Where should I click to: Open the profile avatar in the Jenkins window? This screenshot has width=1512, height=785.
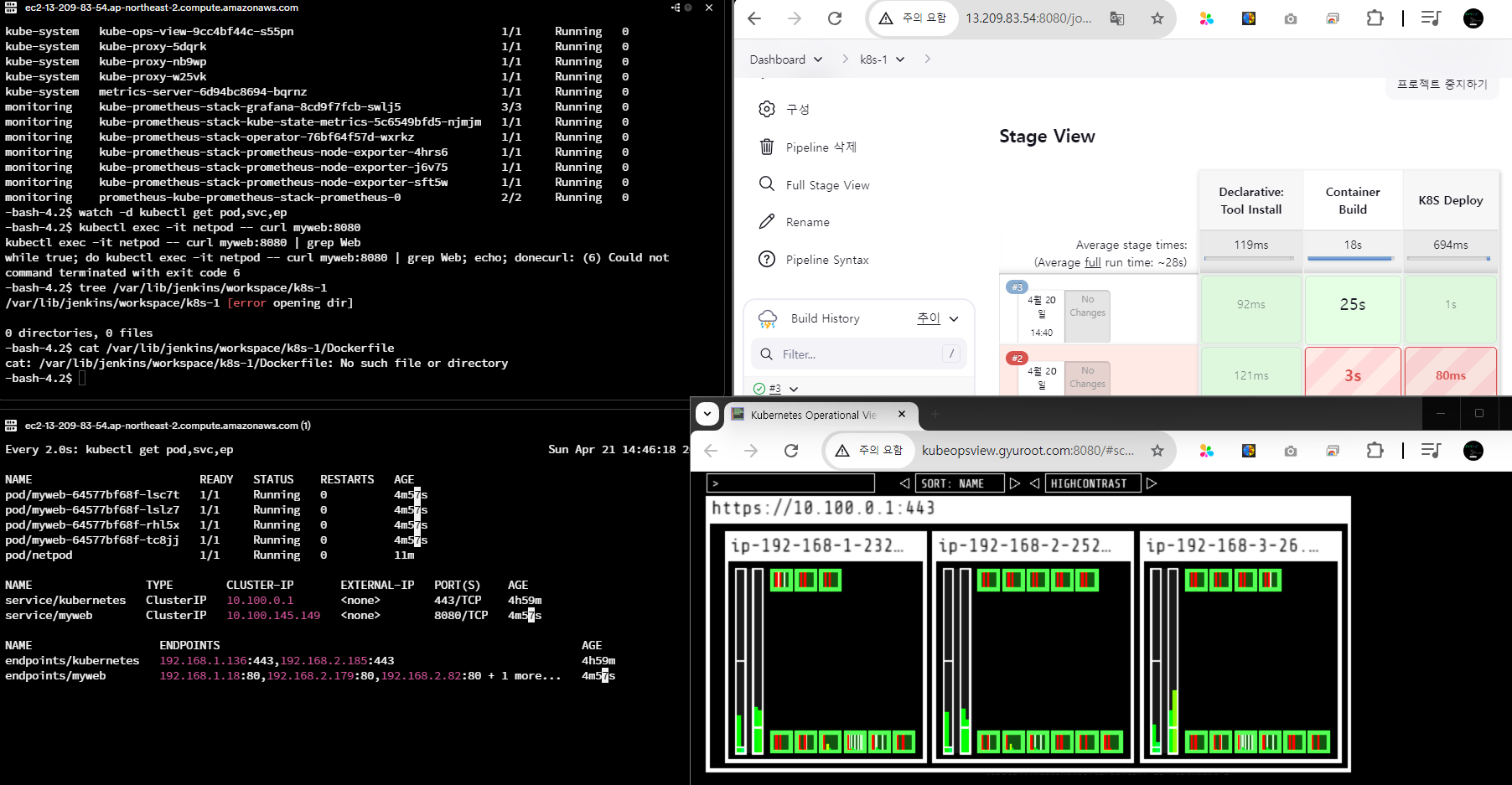pos(1473,18)
